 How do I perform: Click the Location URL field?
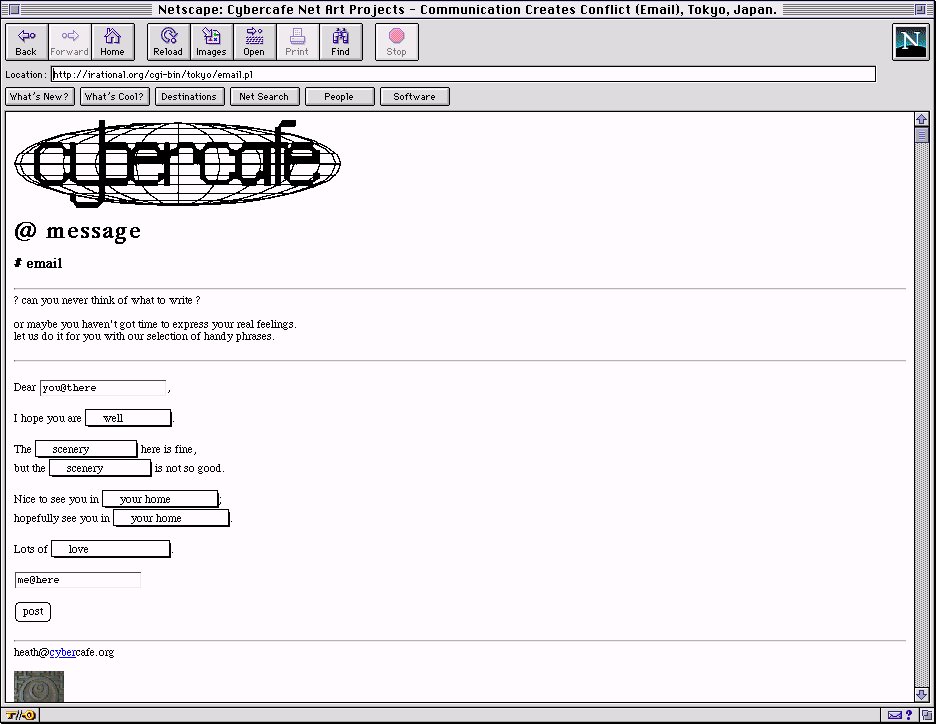[463, 75]
